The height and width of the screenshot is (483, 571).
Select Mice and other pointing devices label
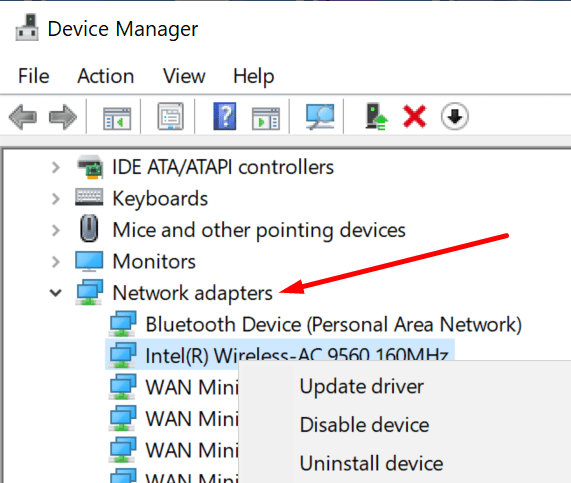pos(259,230)
